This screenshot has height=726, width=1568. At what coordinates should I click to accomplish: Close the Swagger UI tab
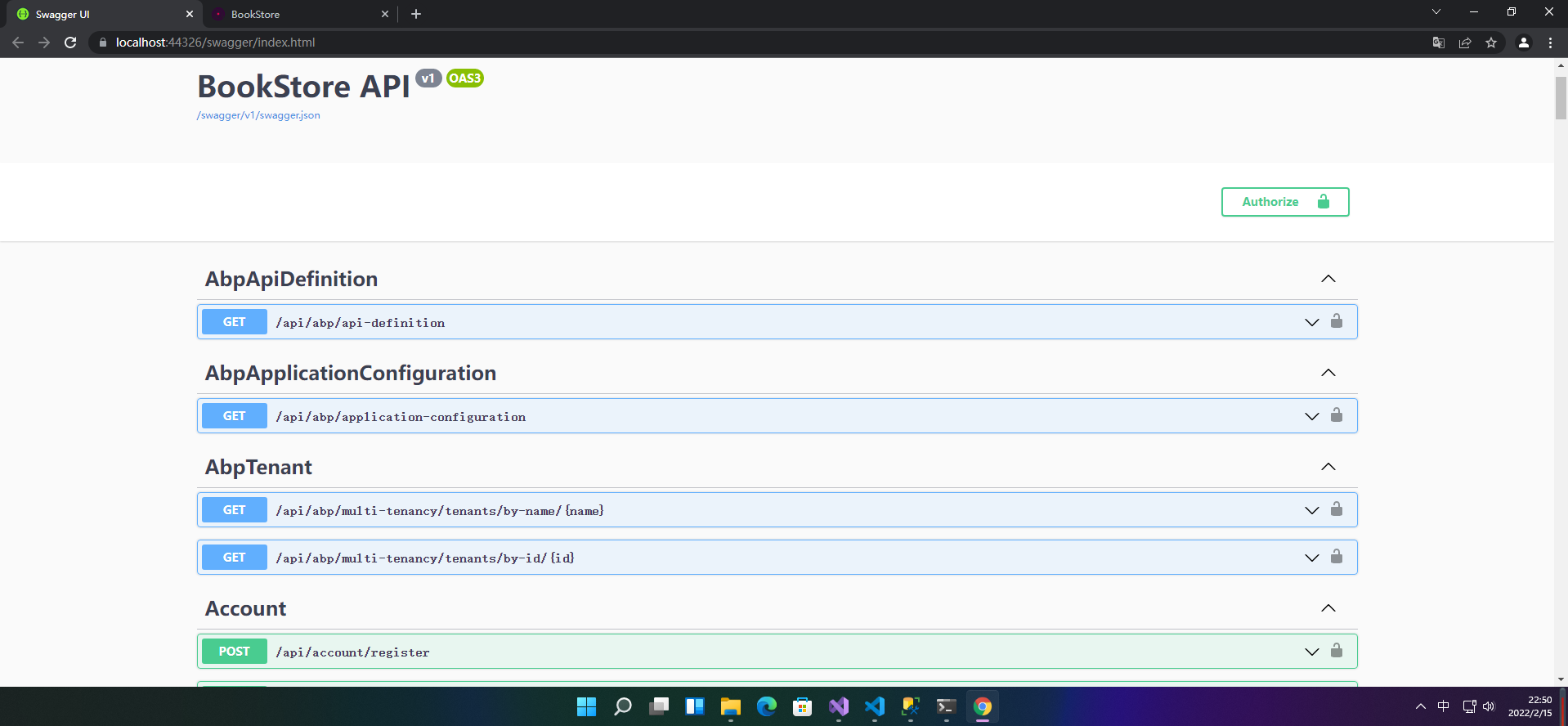point(190,14)
